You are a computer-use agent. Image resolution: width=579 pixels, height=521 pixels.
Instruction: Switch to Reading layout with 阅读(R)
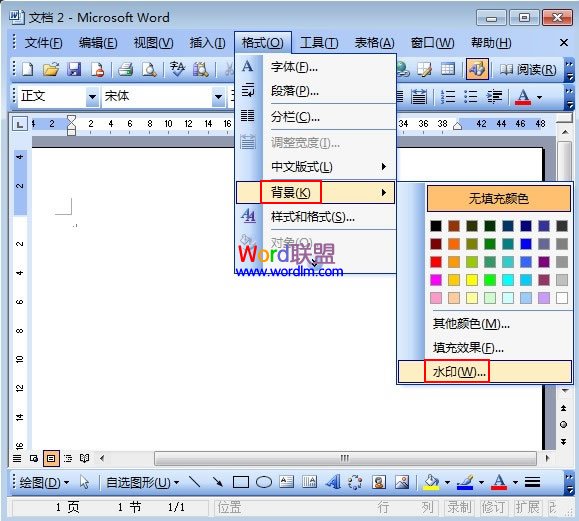tap(527, 69)
